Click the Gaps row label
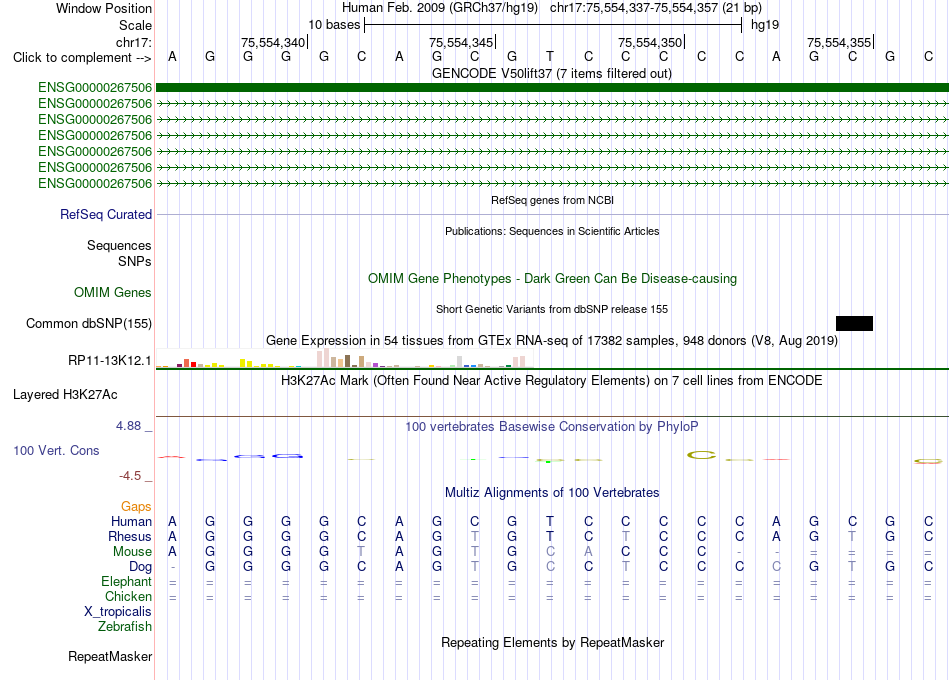This screenshot has width=950, height=680. pyautogui.click(x=136, y=506)
